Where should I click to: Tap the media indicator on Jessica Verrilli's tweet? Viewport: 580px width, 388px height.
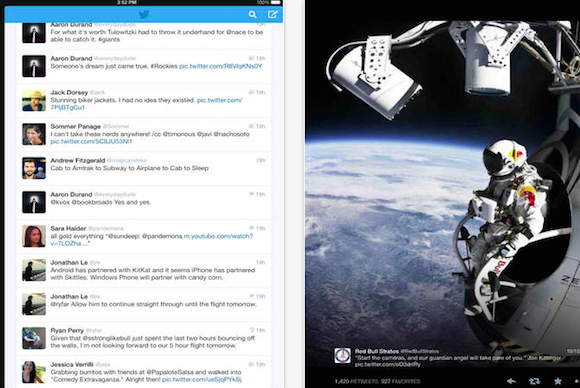(x=251, y=364)
